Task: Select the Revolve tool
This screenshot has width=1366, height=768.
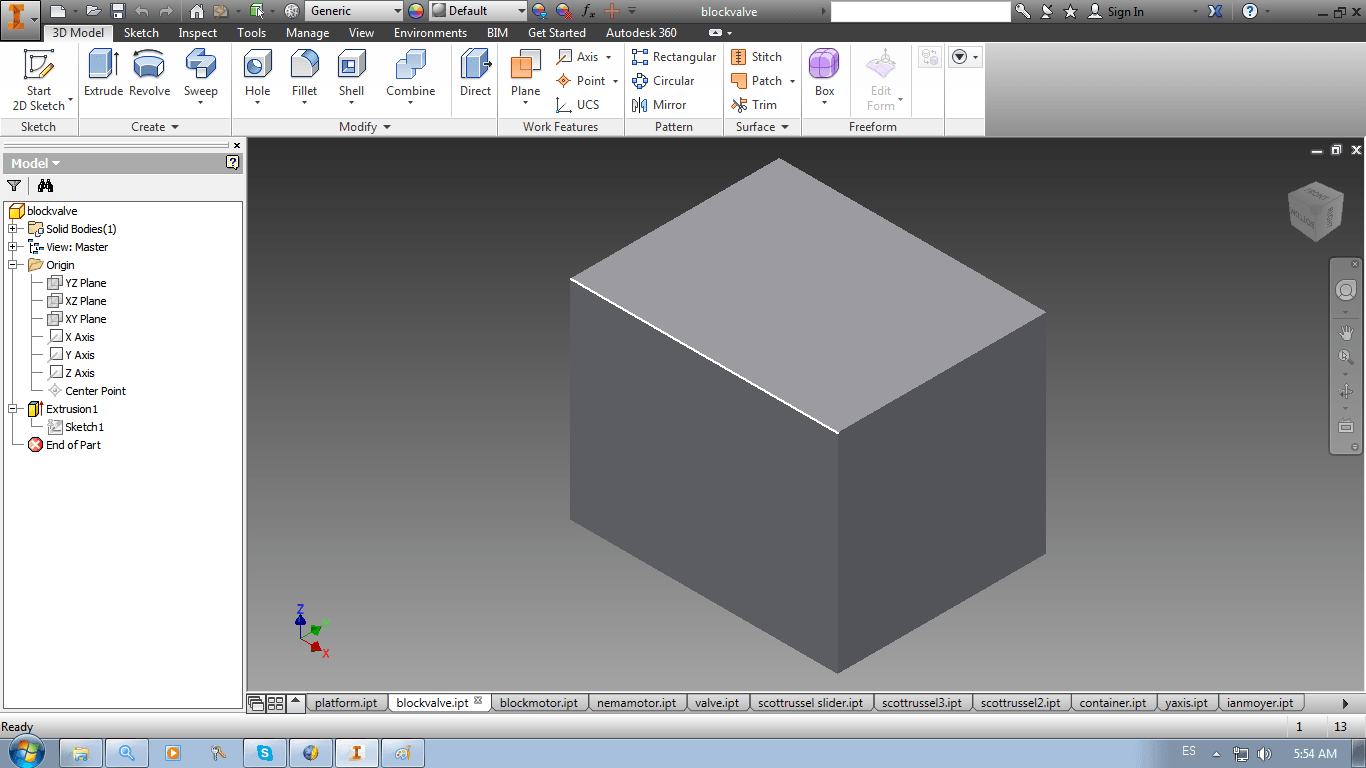Action: coord(149,73)
